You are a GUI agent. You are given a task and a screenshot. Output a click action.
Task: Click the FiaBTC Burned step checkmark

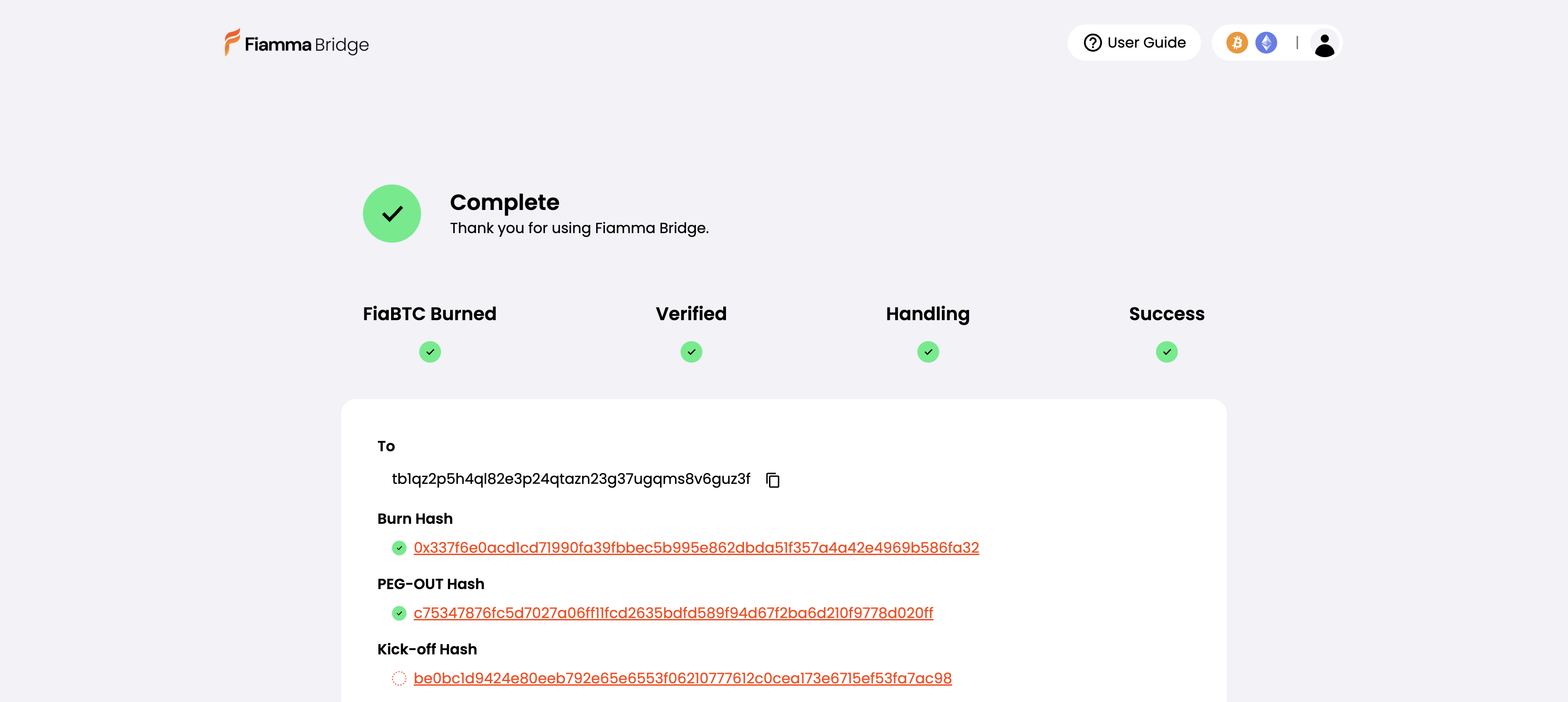430,351
